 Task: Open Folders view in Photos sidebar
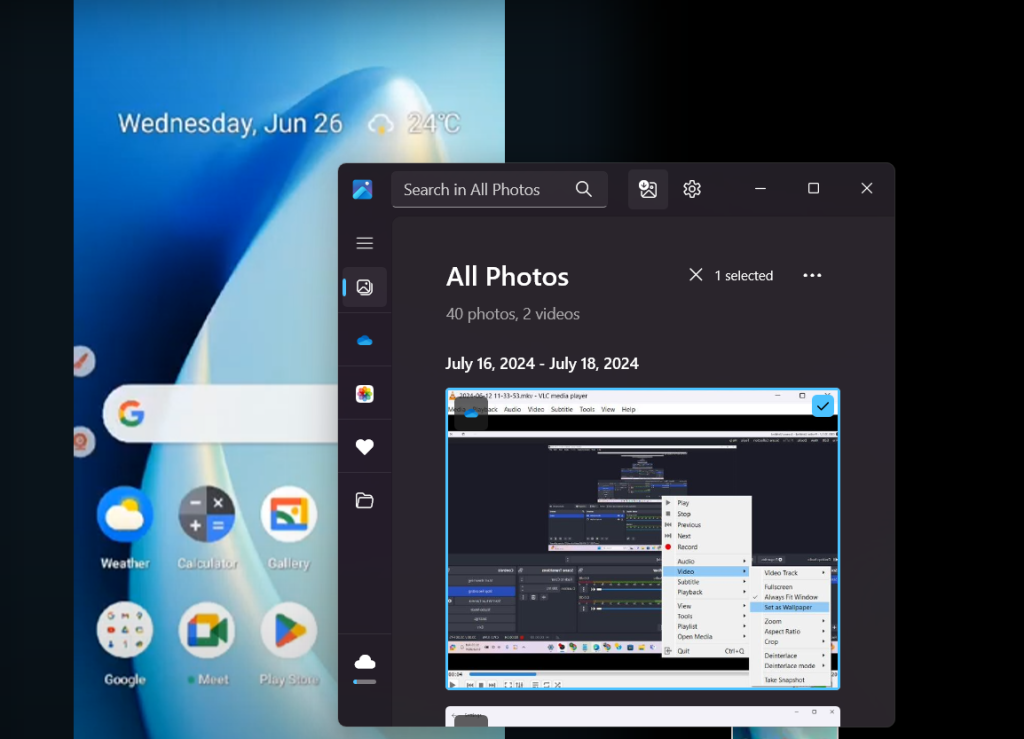pos(364,501)
